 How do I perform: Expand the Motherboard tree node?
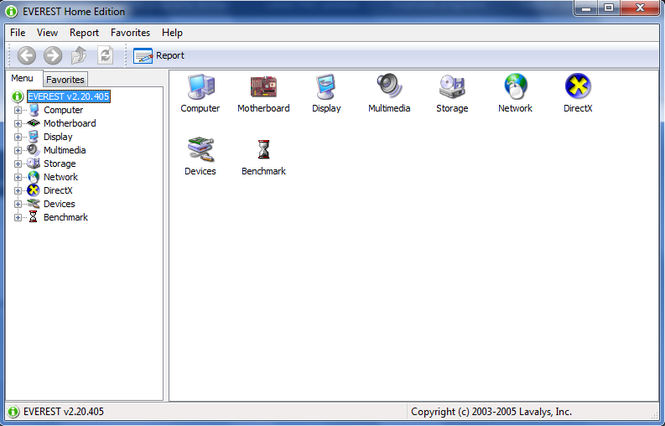point(18,123)
